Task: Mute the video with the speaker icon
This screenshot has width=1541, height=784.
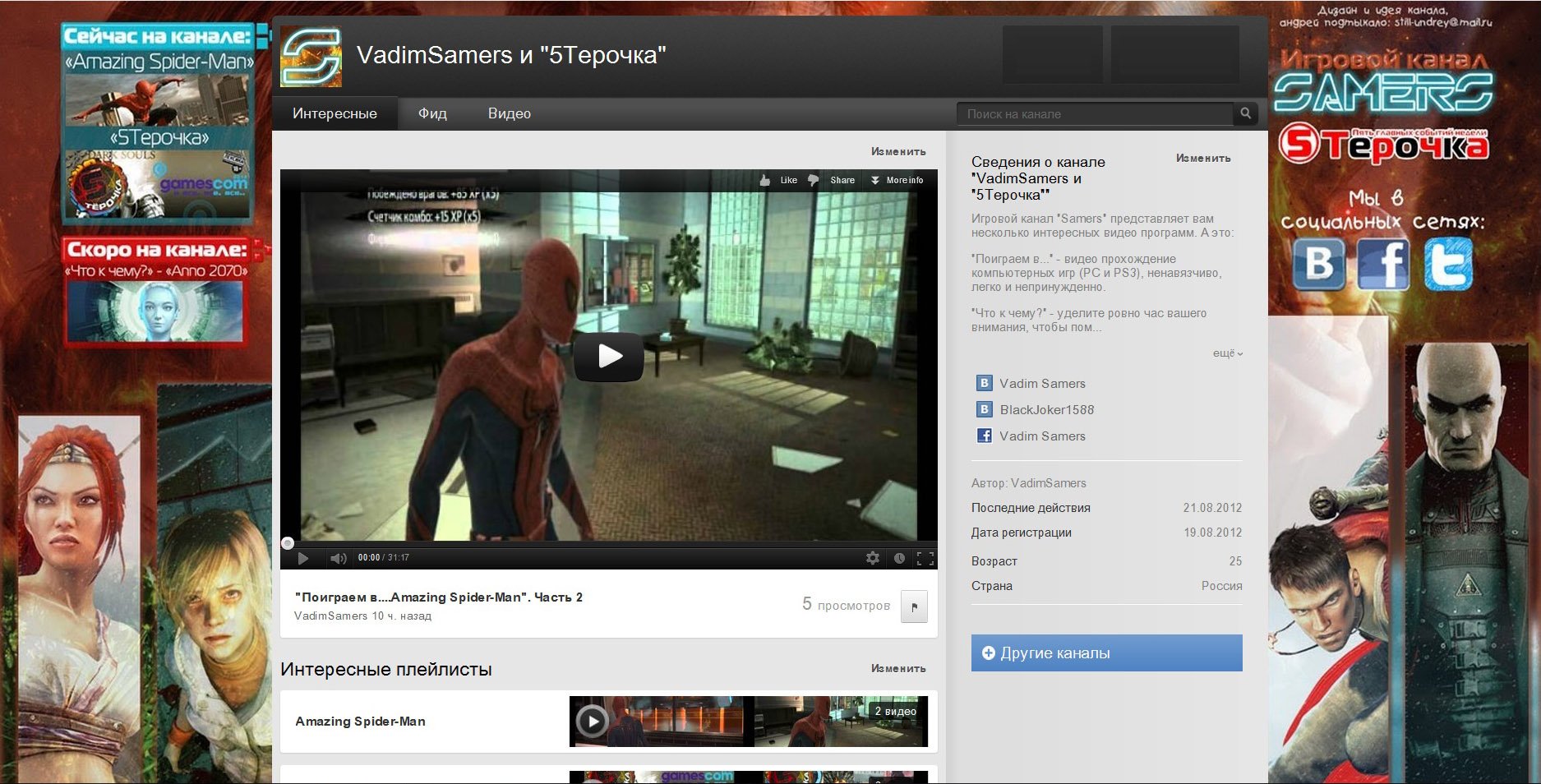Action: [x=338, y=558]
